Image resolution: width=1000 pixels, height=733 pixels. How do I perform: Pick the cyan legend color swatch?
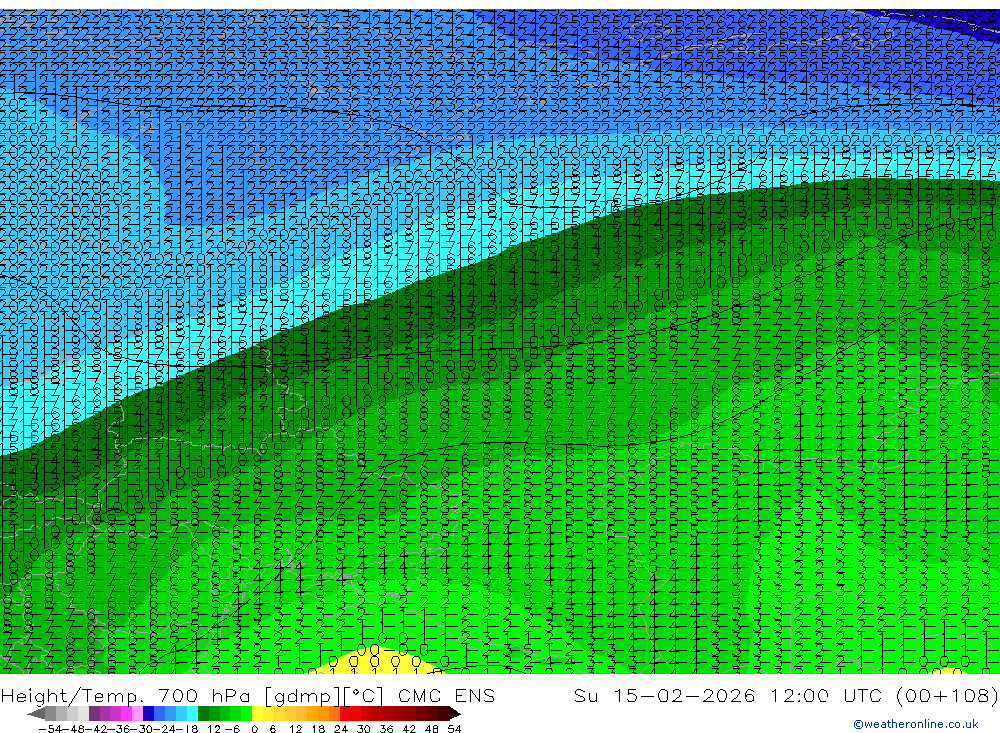[x=192, y=714]
